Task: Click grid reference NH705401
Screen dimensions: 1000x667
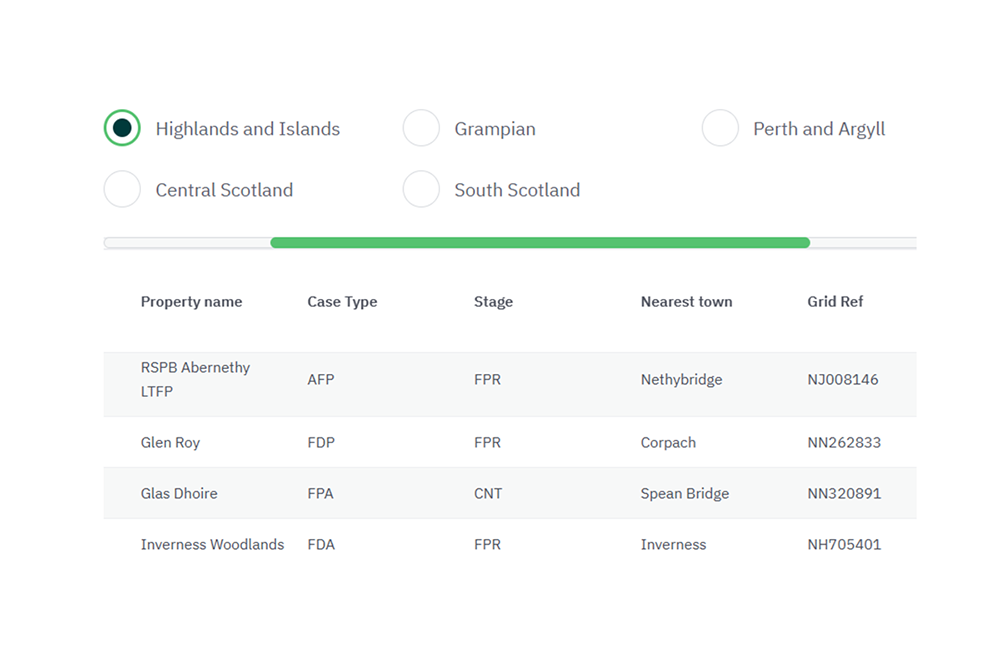Action: pyautogui.click(x=845, y=544)
